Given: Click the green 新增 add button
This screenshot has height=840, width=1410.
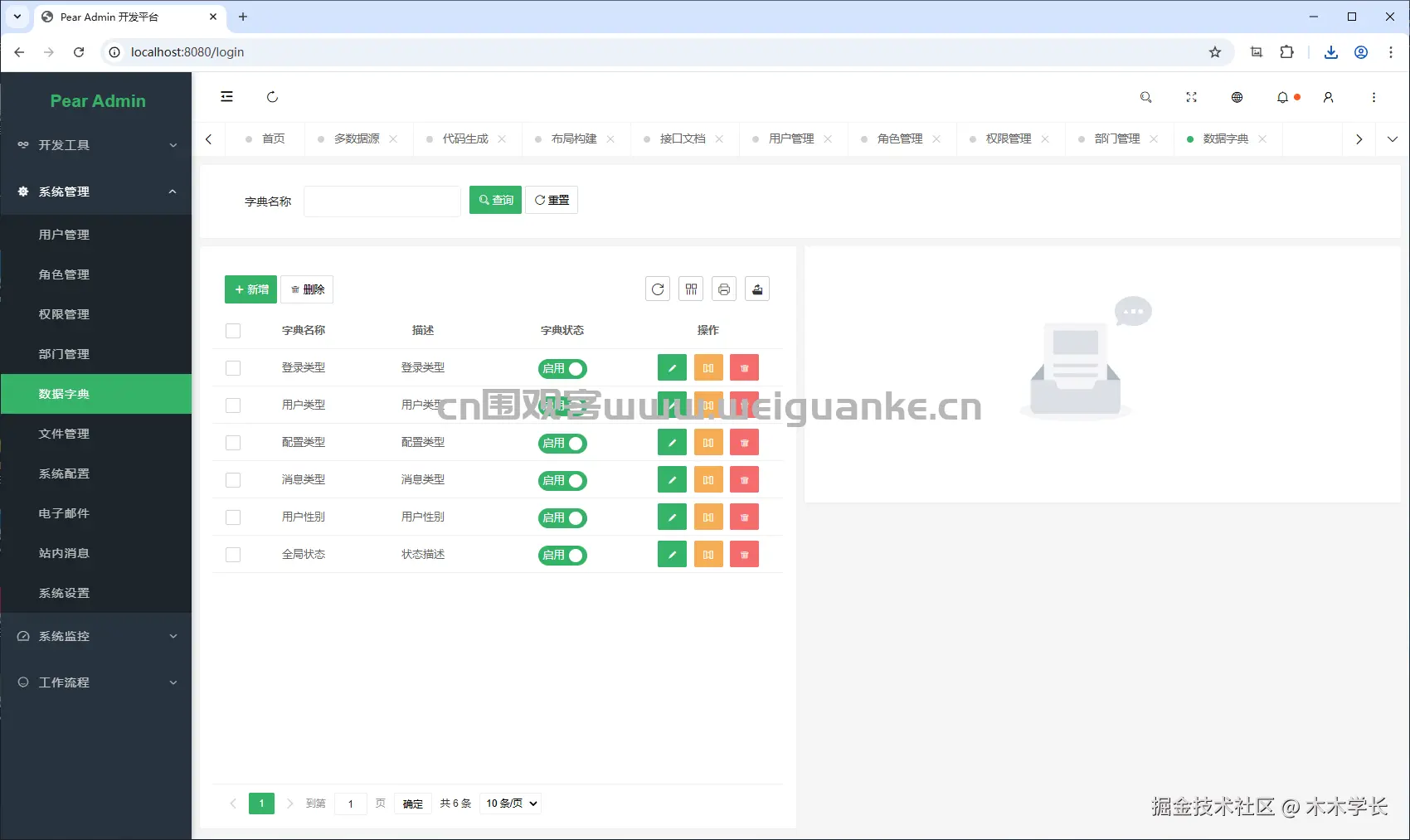Looking at the screenshot, I should [x=250, y=289].
